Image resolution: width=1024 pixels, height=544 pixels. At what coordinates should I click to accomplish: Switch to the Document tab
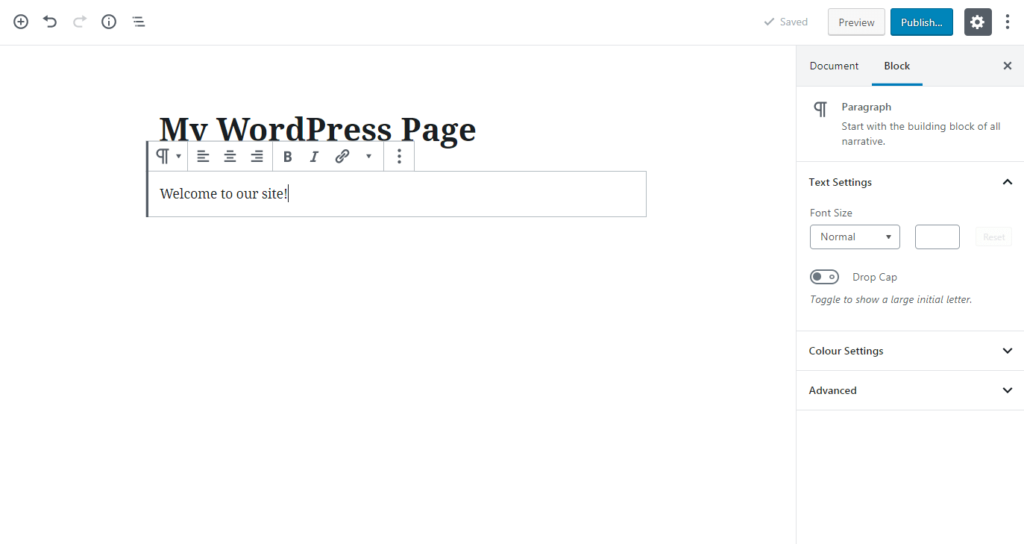click(834, 66)
